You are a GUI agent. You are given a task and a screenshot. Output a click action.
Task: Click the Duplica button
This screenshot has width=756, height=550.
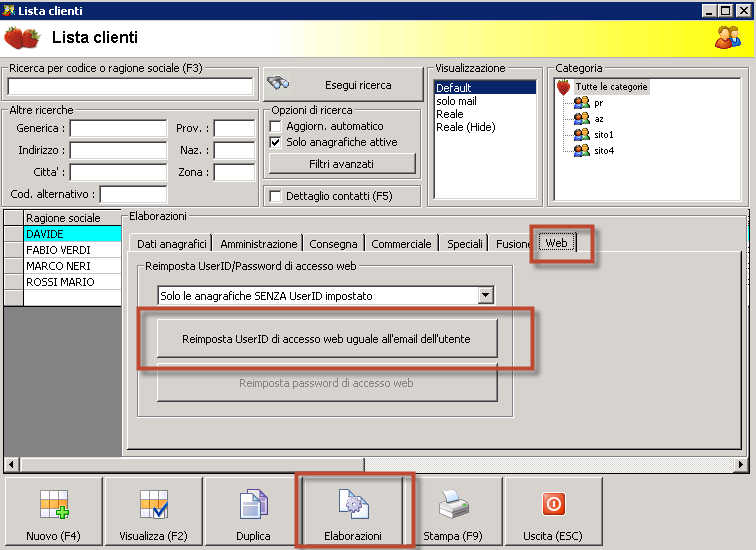(x=253, y=511)
